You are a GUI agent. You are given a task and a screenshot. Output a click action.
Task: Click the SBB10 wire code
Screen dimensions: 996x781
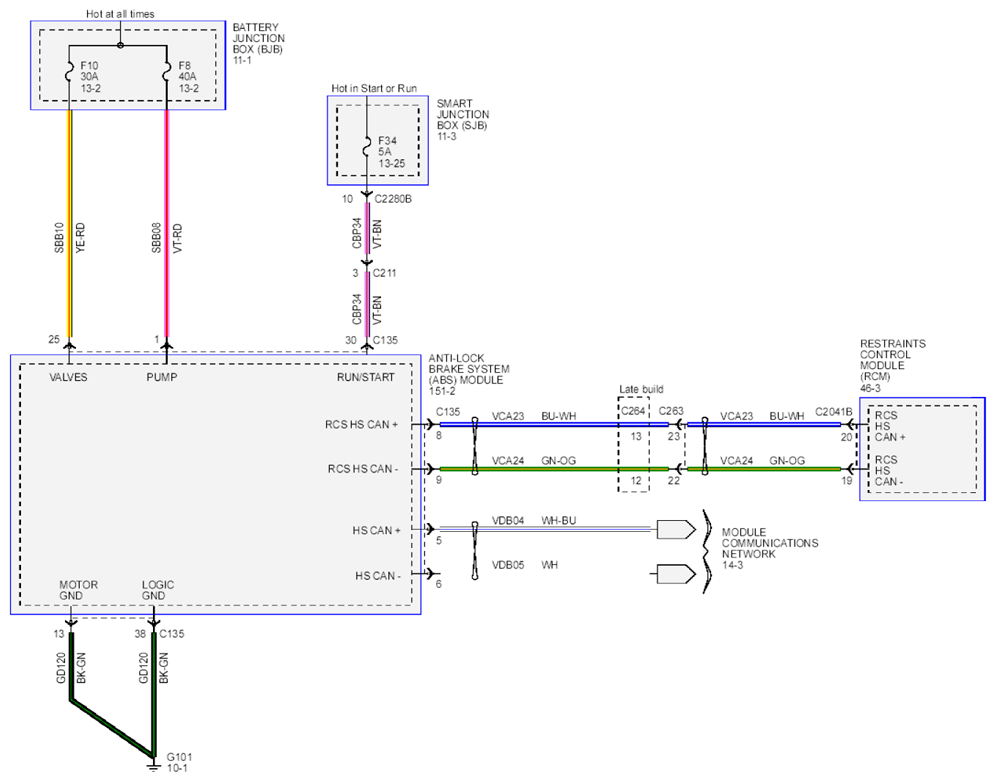click(59, 237)
